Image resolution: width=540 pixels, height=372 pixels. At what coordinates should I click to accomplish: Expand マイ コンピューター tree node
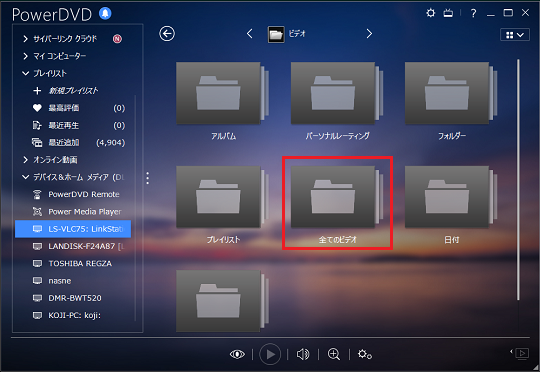25,56
